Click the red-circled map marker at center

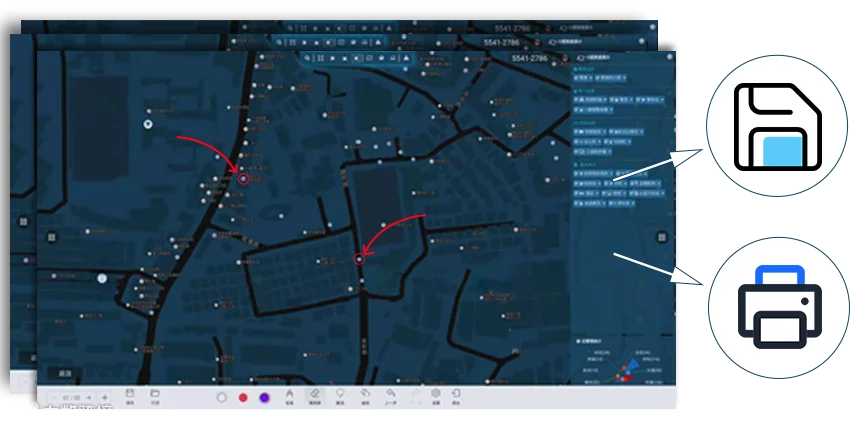(x=359, y=258)
